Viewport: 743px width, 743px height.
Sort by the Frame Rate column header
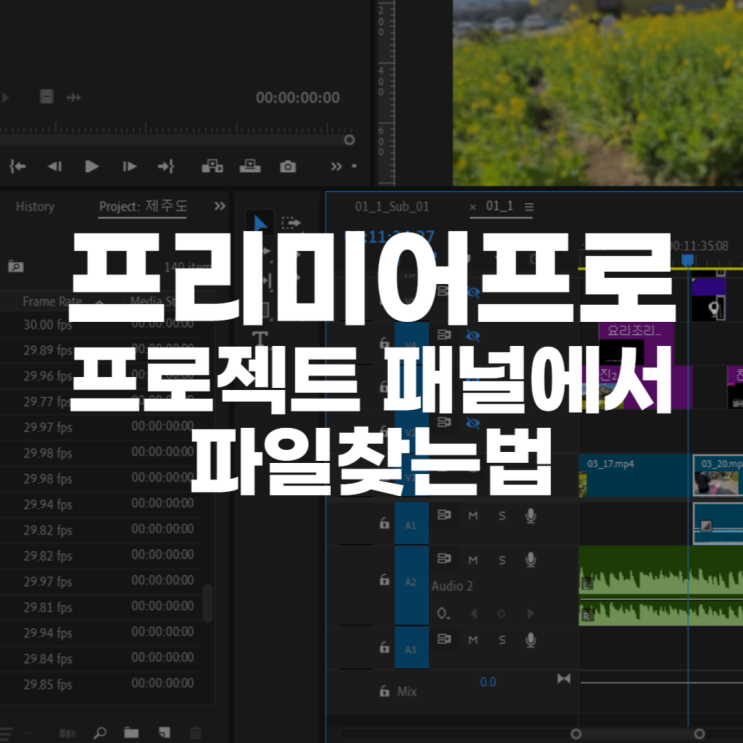(x=52, y=301)
